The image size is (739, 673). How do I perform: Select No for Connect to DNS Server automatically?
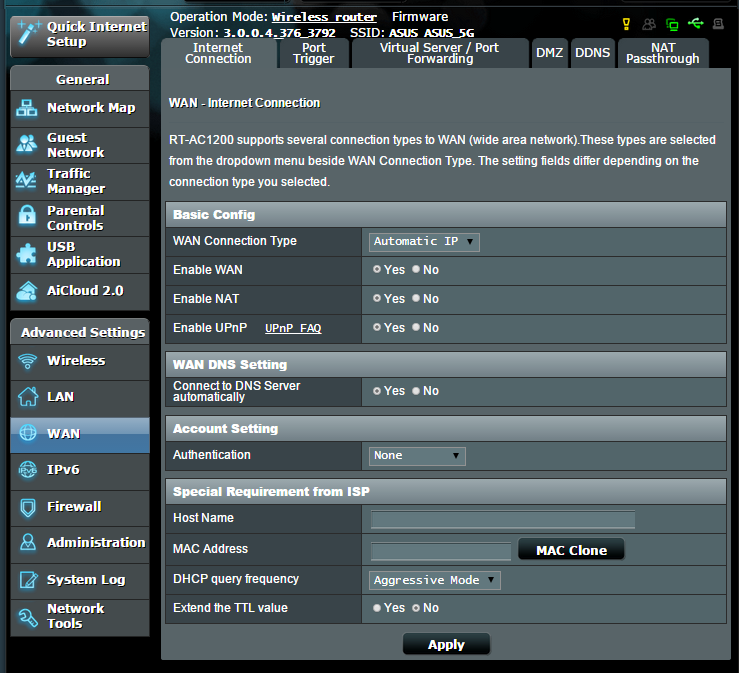click(x=416, y=391)
